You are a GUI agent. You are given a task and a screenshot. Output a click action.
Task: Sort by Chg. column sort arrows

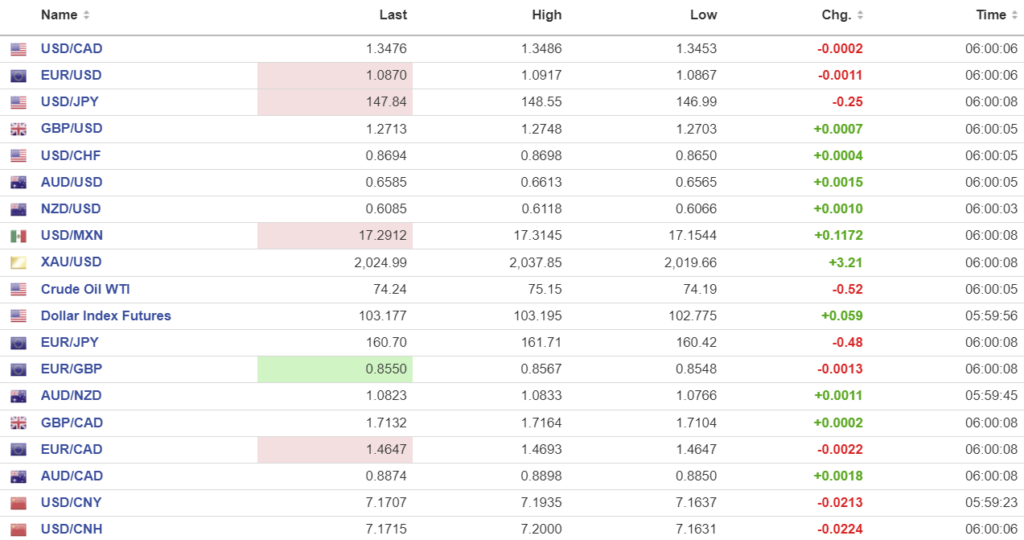pyautogui.click(x=861, y=16)
